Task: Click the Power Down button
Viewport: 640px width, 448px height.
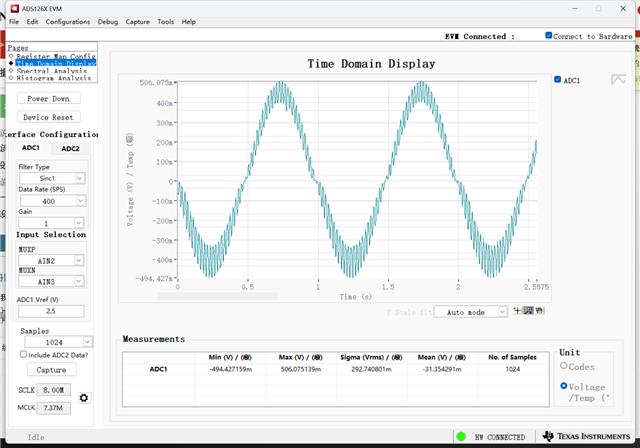Action: click(48, 98)
